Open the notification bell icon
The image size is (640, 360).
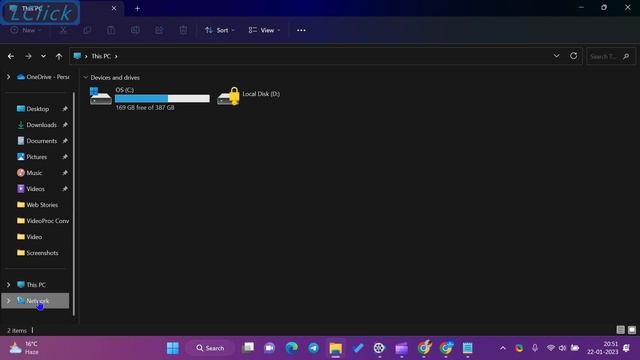[x=627, y=348]
